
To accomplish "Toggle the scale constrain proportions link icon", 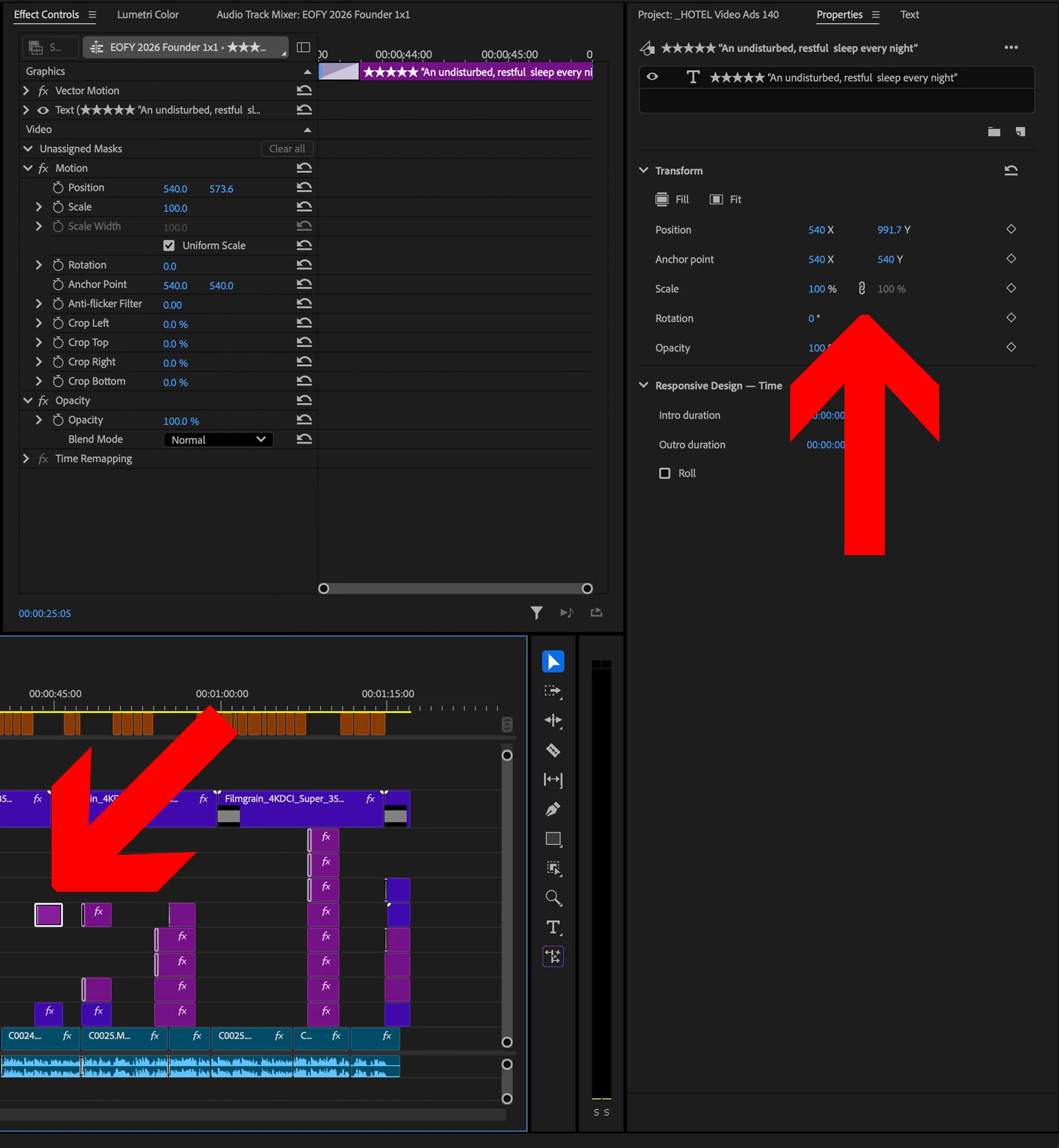I will [861, 288].
